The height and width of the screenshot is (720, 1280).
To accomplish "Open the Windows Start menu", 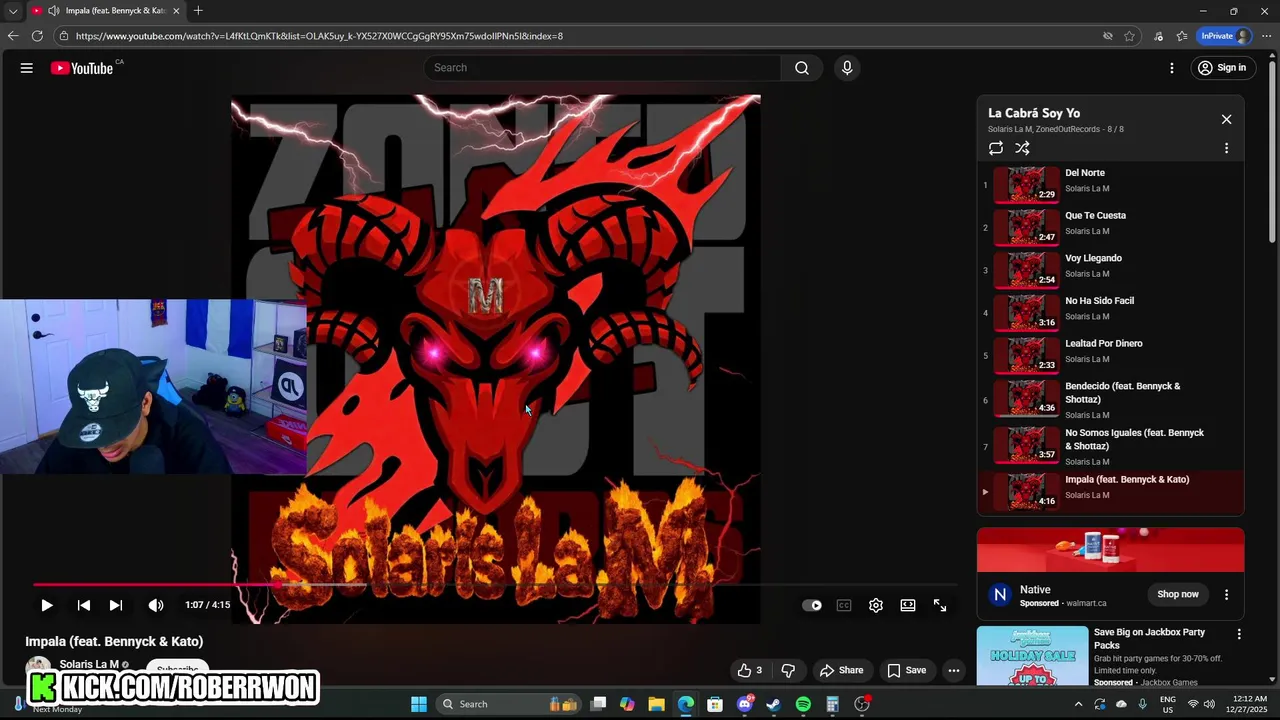I will coord(419,704).
